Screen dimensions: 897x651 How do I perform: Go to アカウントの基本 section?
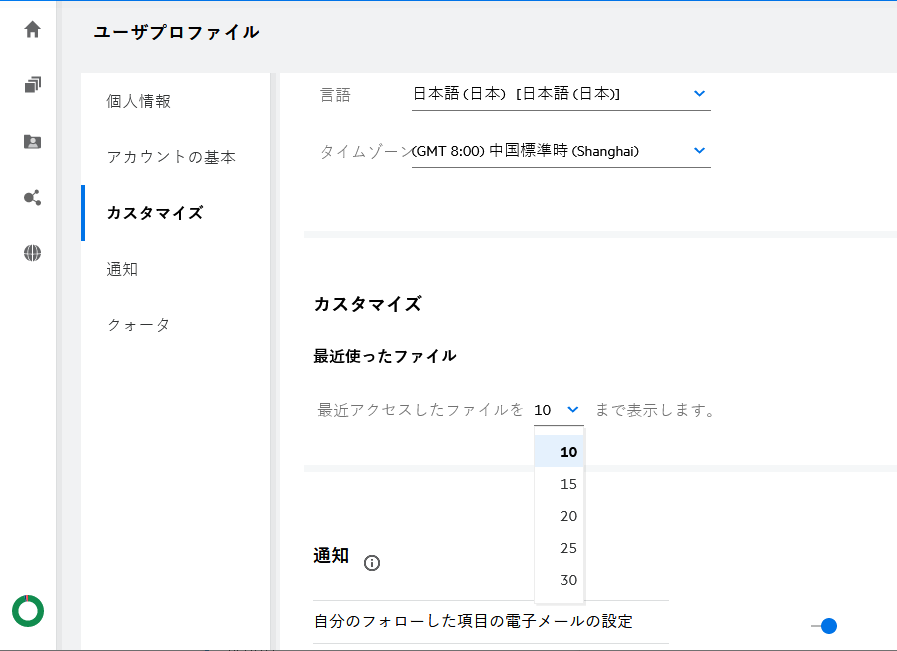pyautogui.click(x=171, y=157)
